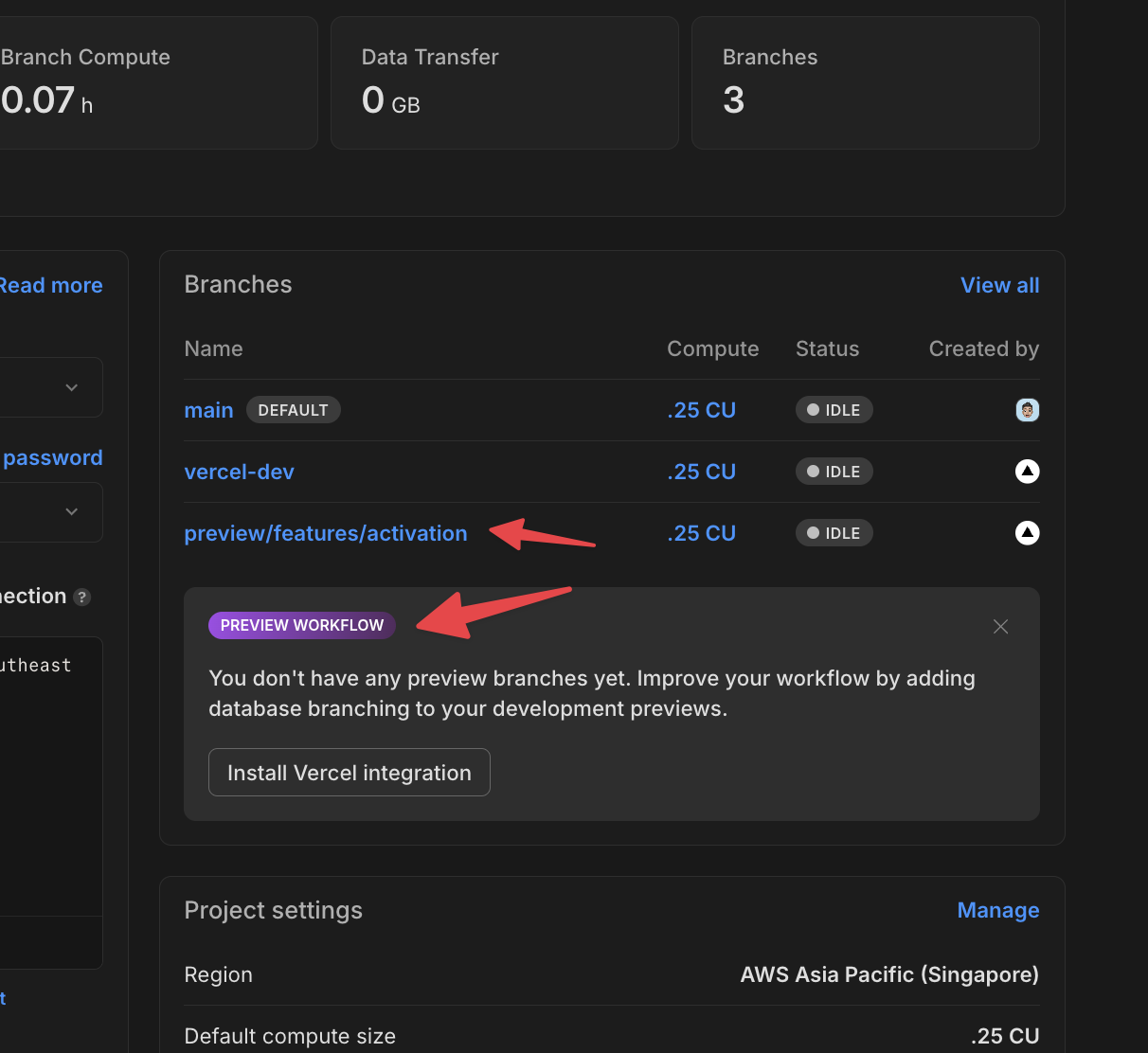Click .25 CU compute for preview/features/activation
Viewport: 1148px width, 1053px height.
[702, 533]
